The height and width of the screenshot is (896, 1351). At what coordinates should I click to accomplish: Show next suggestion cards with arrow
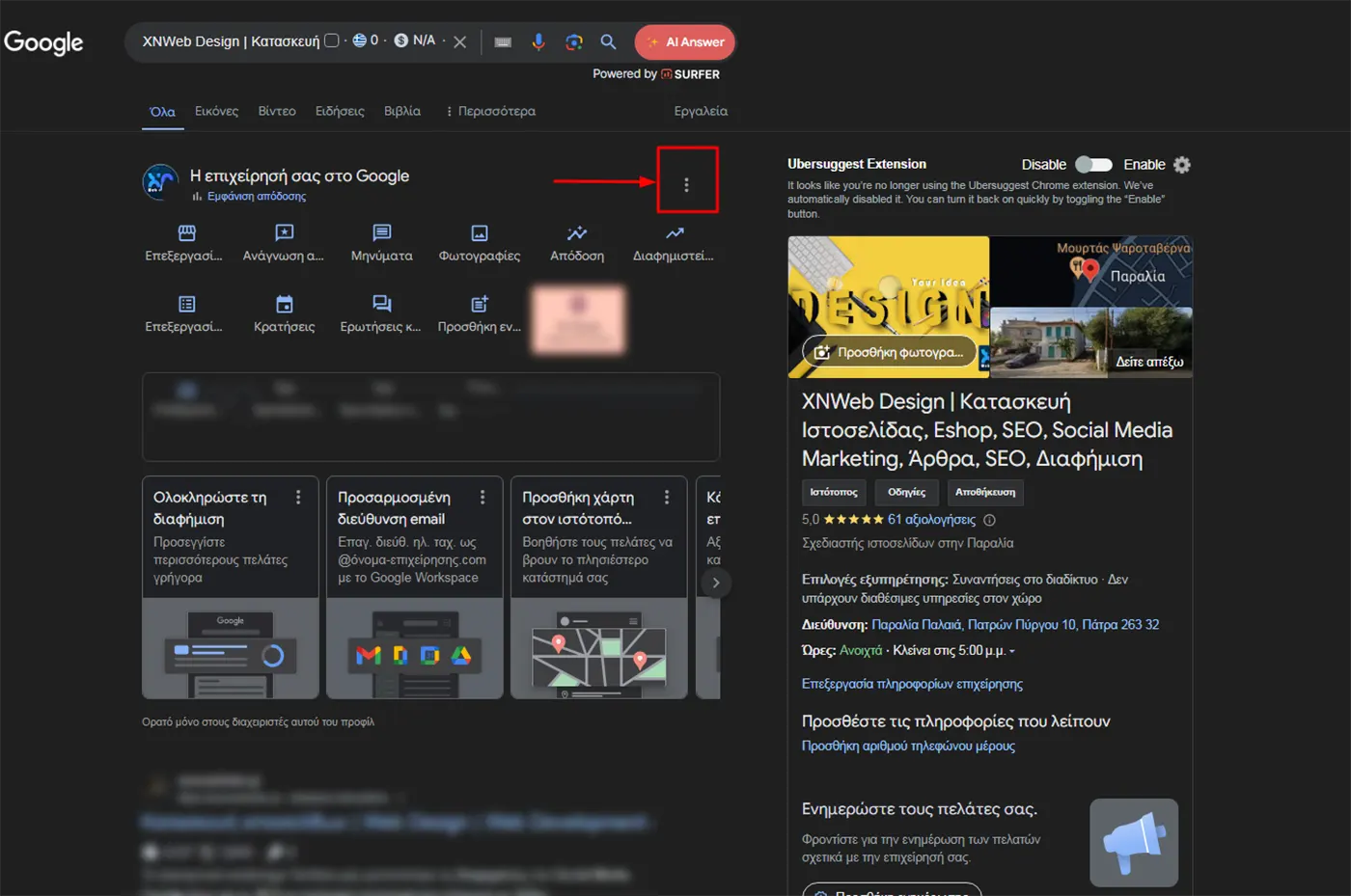[715, 583]
